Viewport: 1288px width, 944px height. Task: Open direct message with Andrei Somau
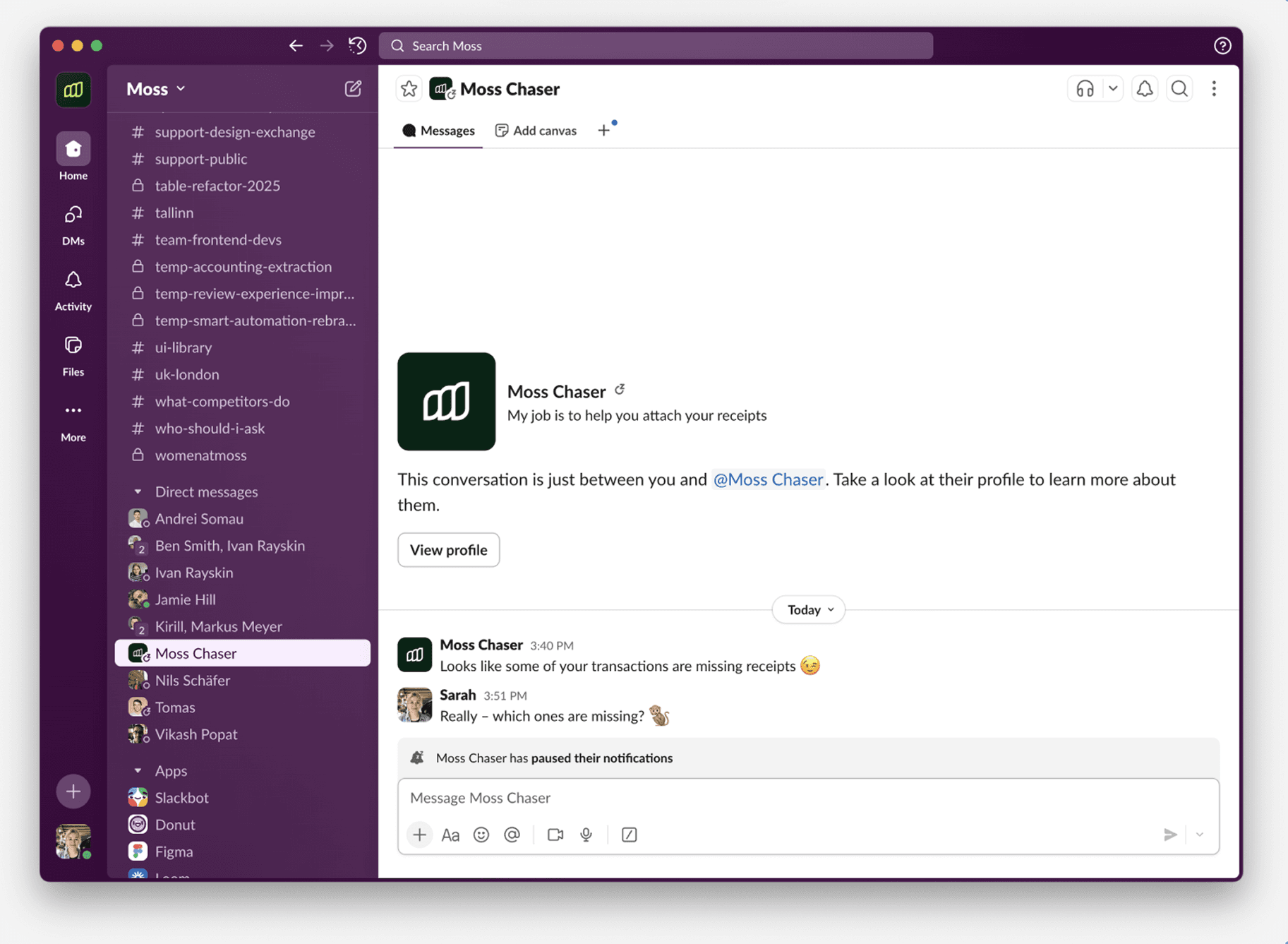point(242,518)
